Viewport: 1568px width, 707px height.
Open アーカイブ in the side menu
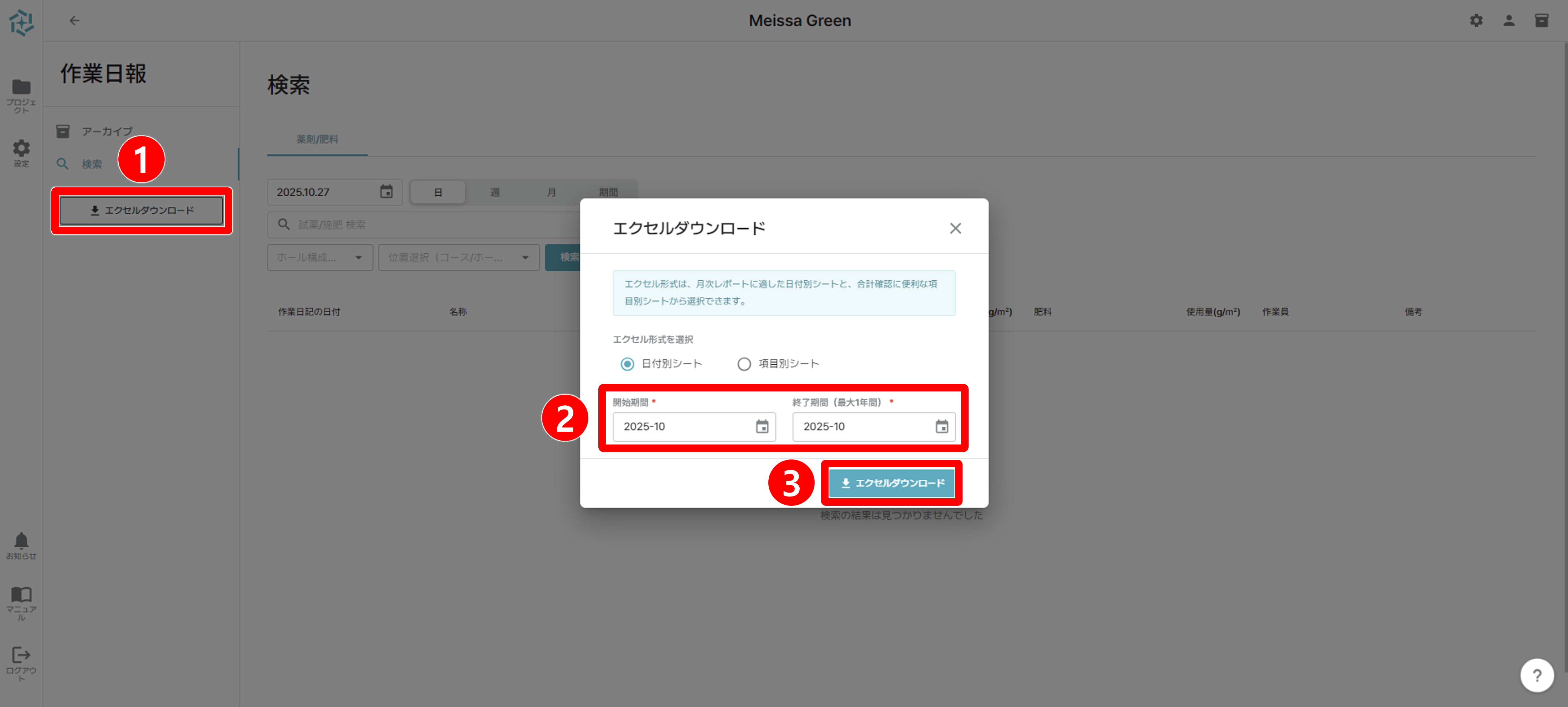coord(107,131)
